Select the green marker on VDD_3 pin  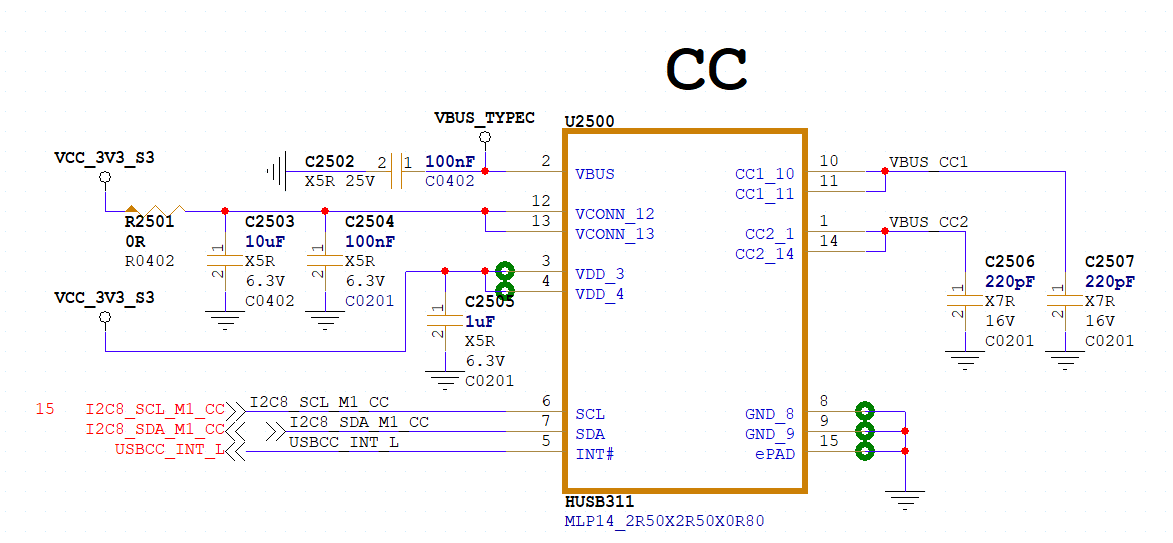[505, 271]
